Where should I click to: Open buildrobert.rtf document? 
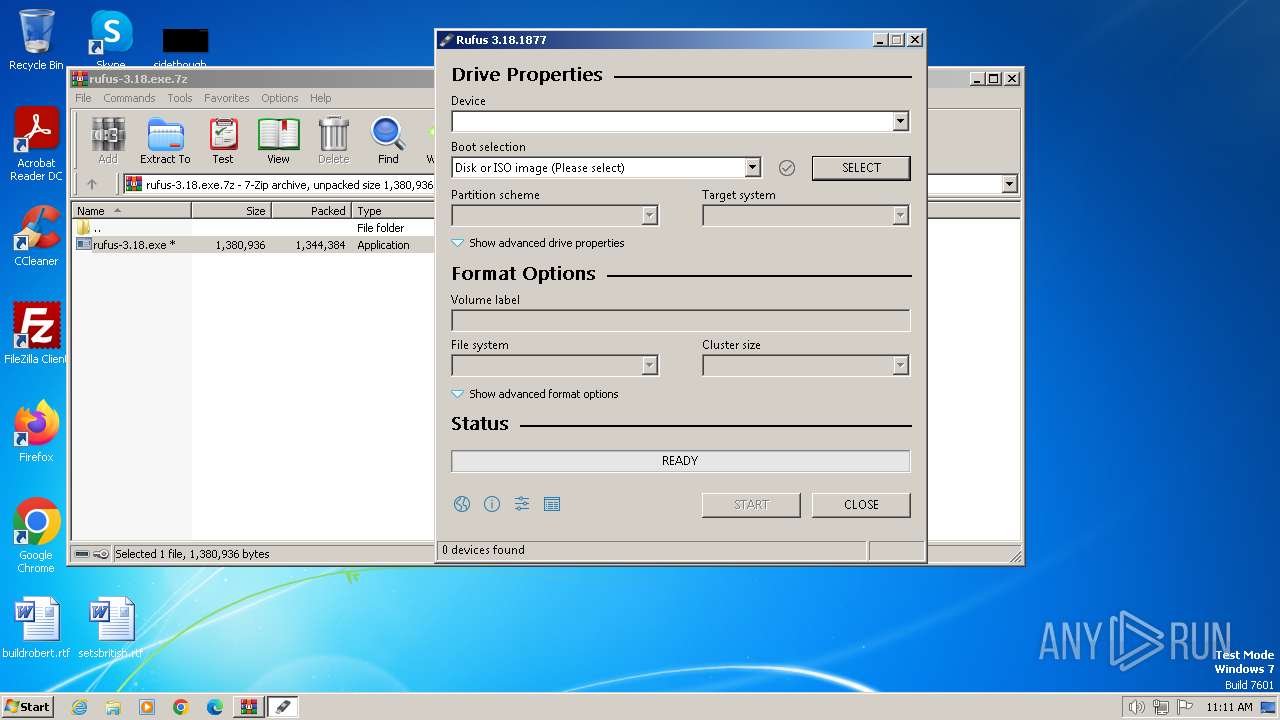tap(36, 628)
